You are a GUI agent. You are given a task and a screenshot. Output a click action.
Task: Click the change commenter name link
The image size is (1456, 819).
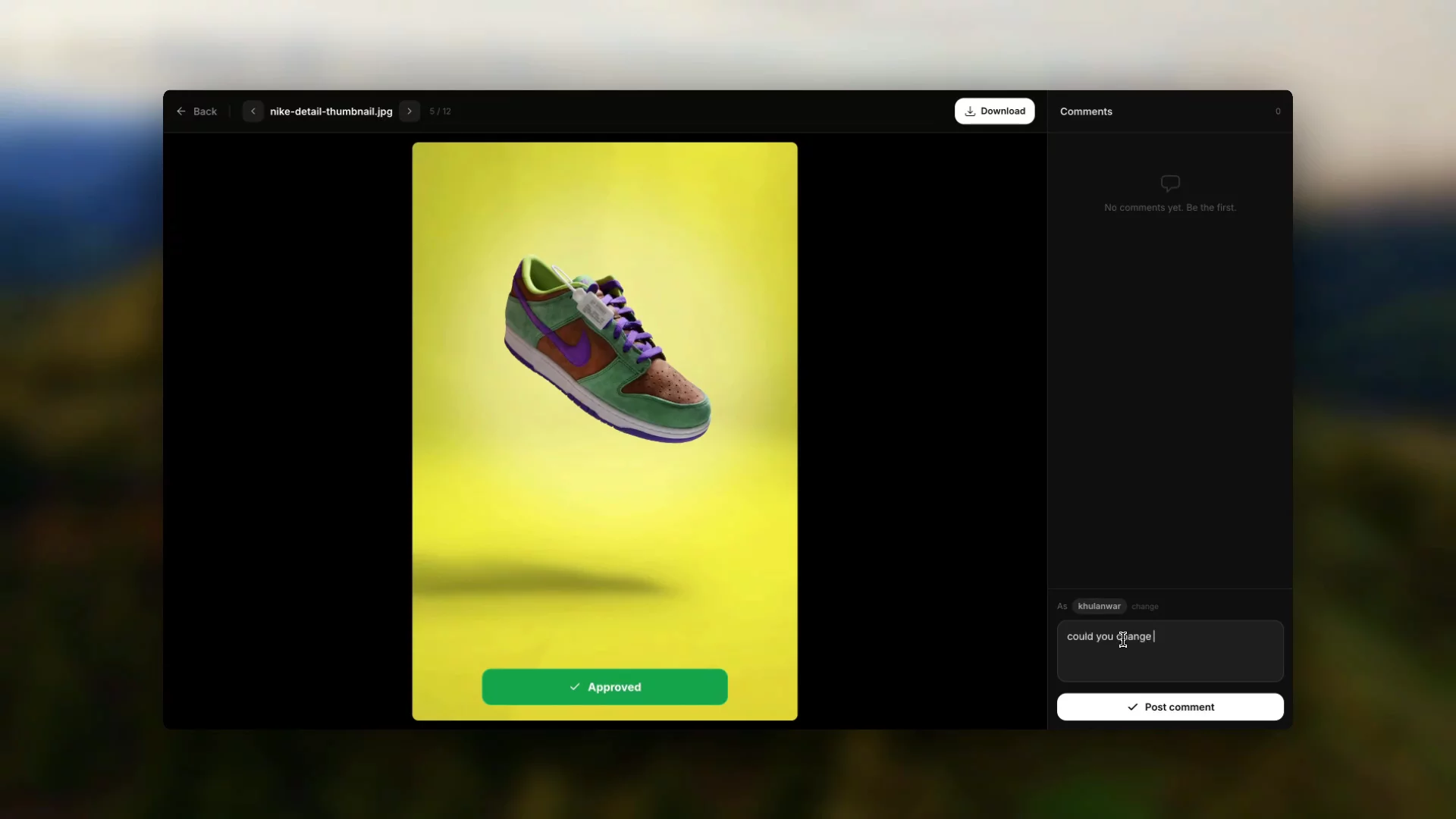pyautogui.click(x=1145, y=607)
